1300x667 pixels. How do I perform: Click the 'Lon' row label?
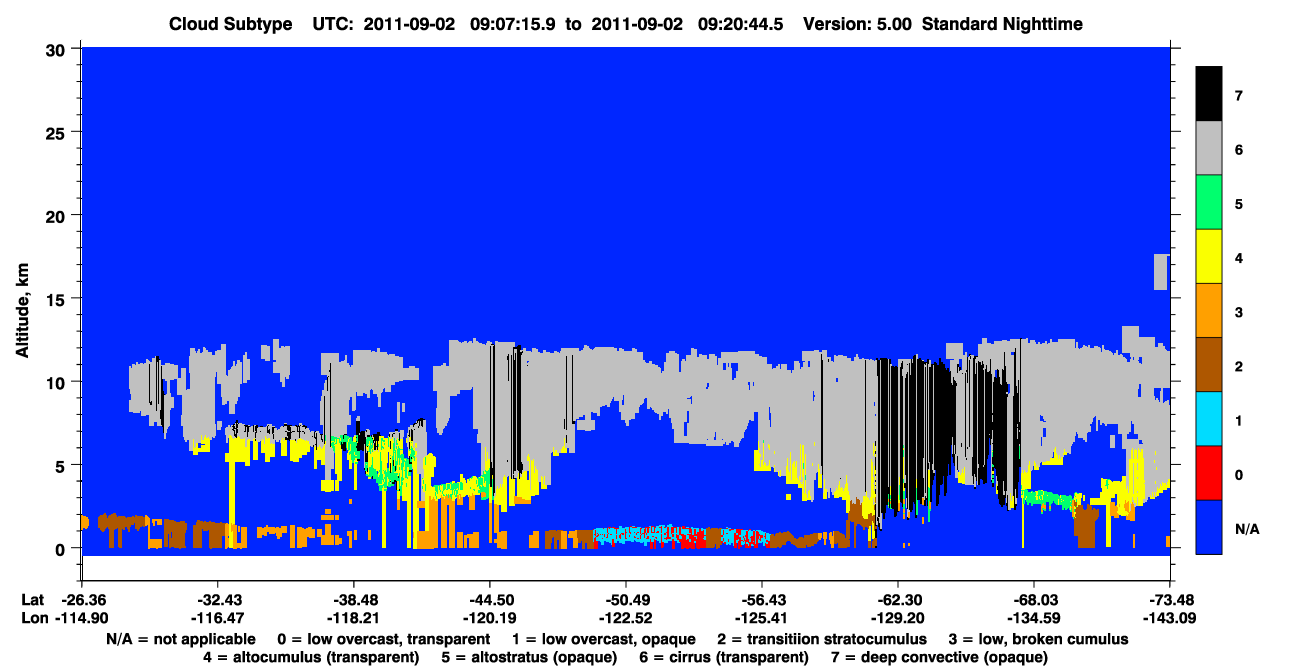click(x=33, y=617)
